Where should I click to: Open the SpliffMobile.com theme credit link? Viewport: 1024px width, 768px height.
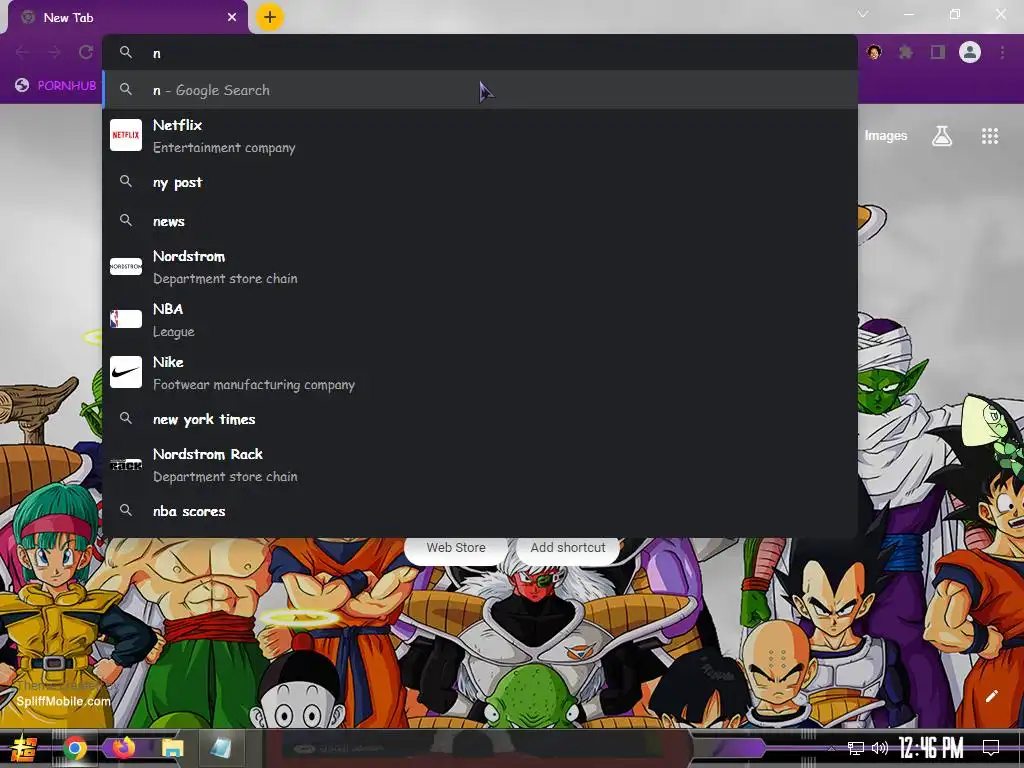point(63,701)
